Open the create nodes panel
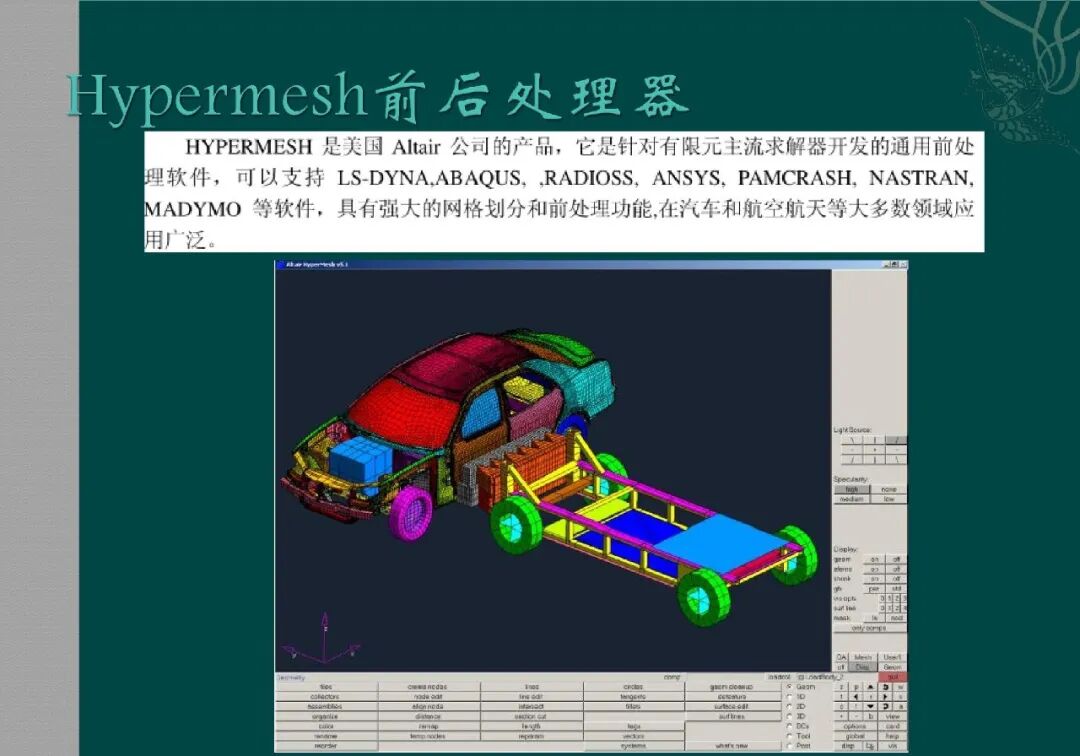The width and height of the screenshot is (1080, 756). (x=428, y=687)
